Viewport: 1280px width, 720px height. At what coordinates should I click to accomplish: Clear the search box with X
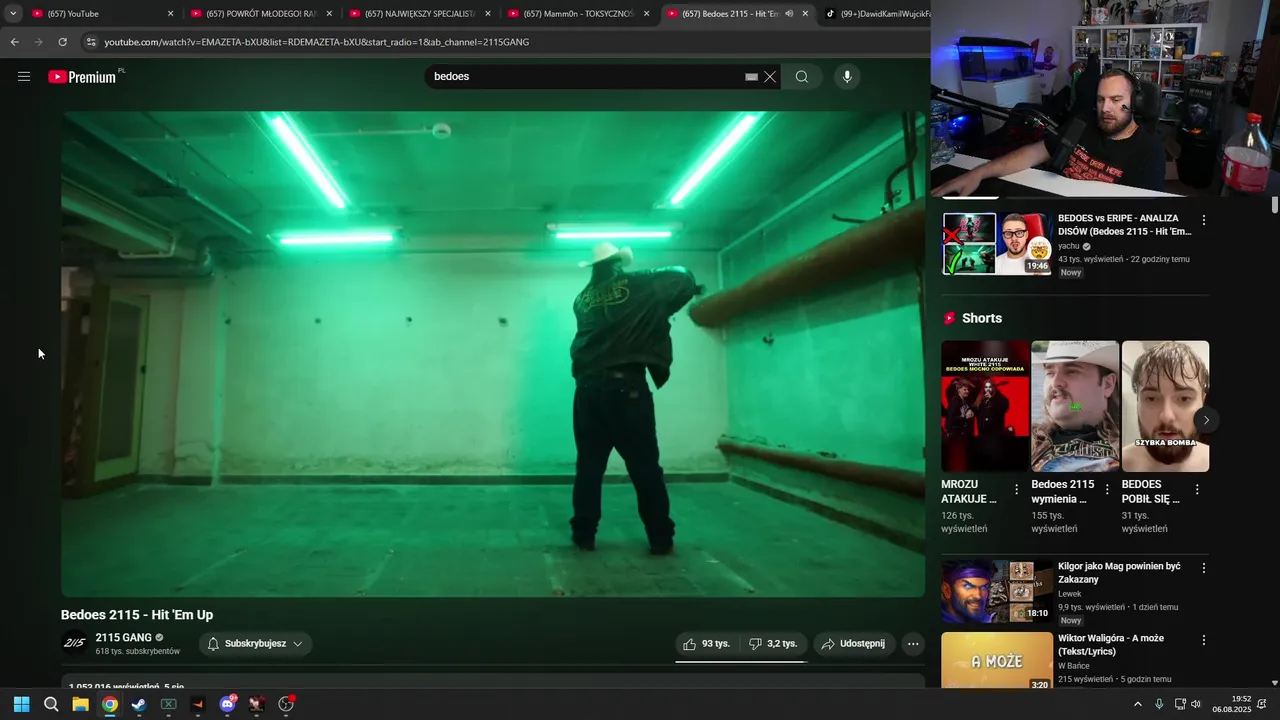(770, 77)
